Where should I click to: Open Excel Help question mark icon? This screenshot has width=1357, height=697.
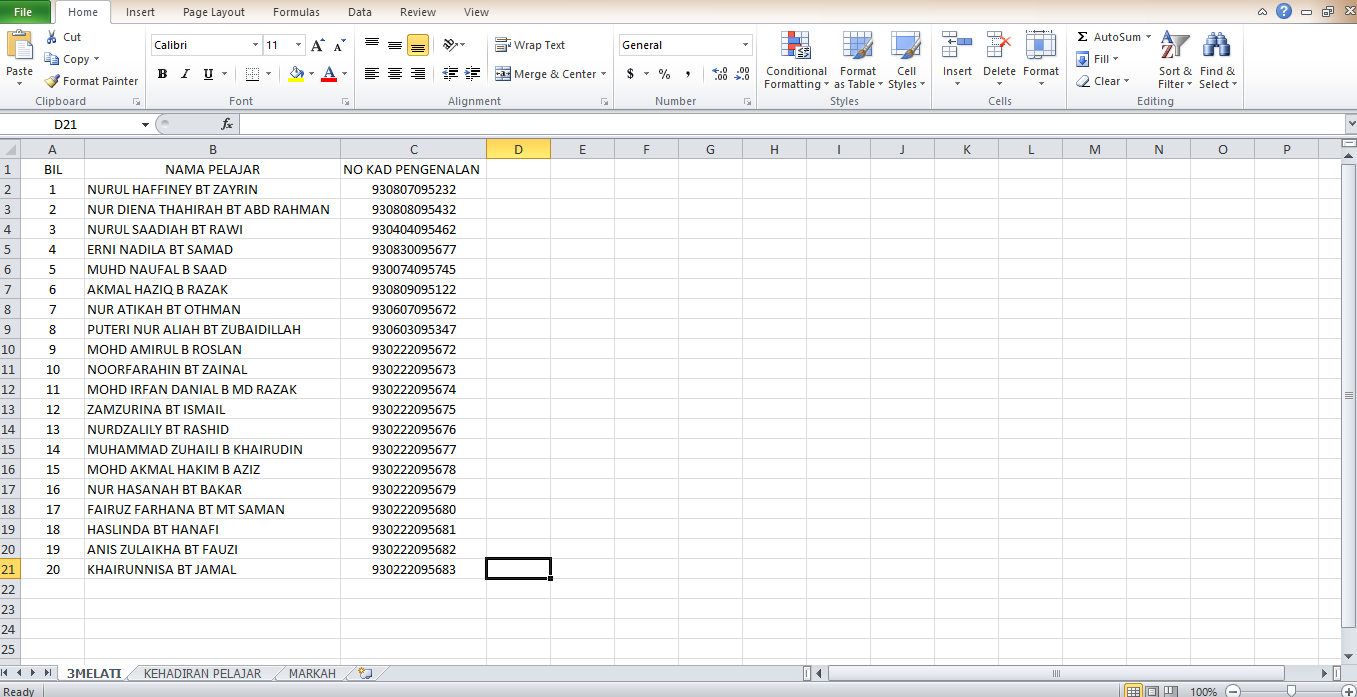pyautogui.click(x=1284, y=12)
